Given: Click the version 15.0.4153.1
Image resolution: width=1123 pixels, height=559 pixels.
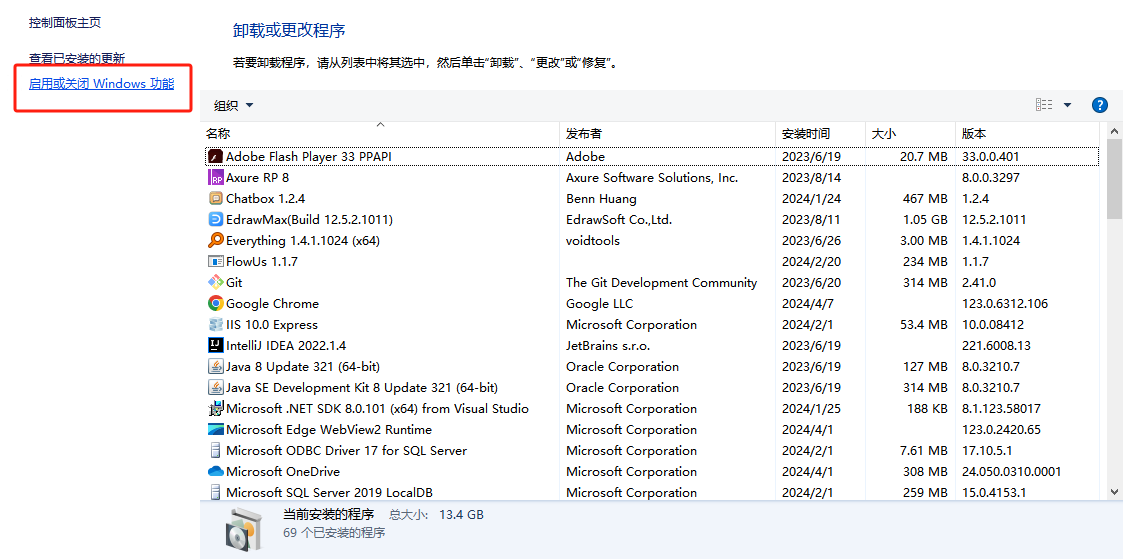Looking at the screenshot, I should [994, 492].
